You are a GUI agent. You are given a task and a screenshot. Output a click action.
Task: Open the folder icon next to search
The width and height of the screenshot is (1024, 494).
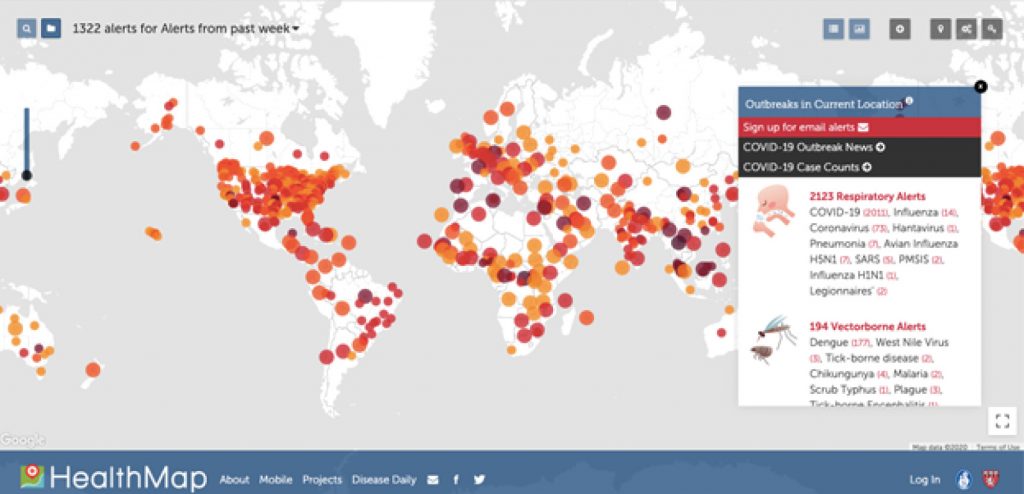pyautogui.click(x=51, y=29)
